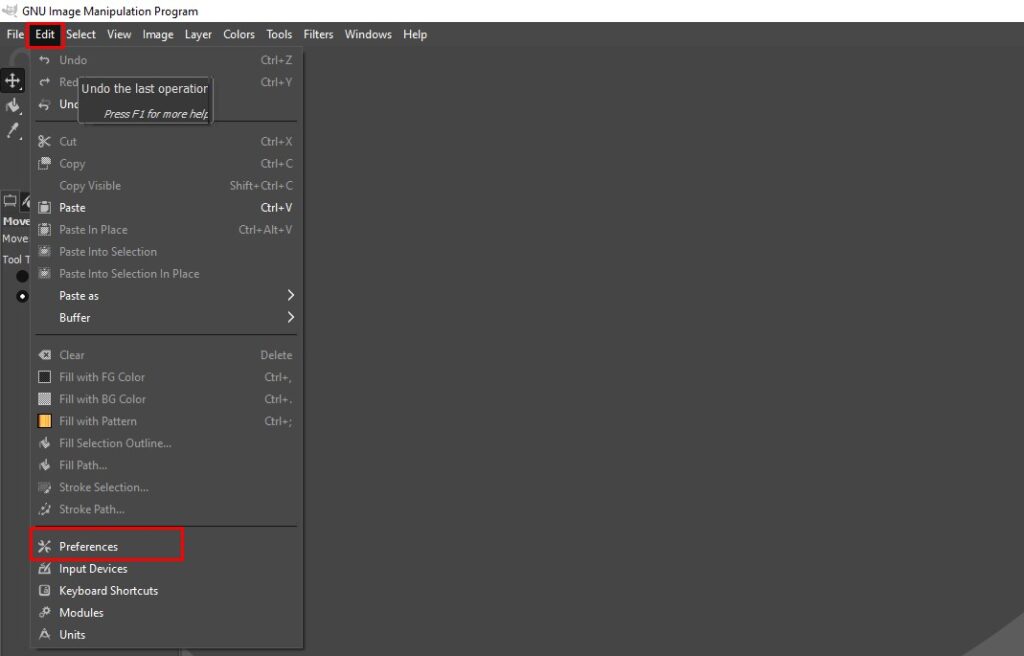1024x656 pixels.
Task: Pick the Color Picker eyedropper tool
Action: 13,130
